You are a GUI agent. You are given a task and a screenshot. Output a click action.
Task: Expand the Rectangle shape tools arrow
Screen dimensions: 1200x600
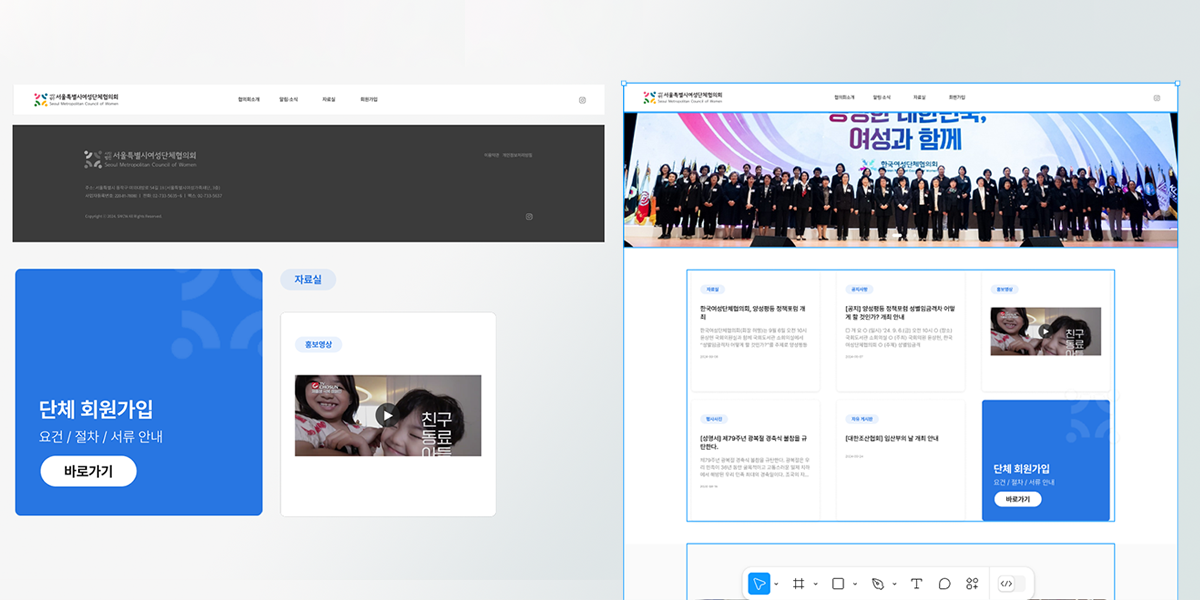[x=855, y=584]
